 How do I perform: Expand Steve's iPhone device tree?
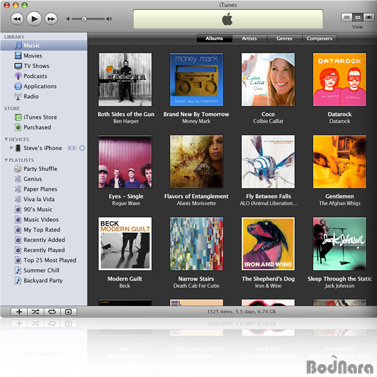coord(11,148)
